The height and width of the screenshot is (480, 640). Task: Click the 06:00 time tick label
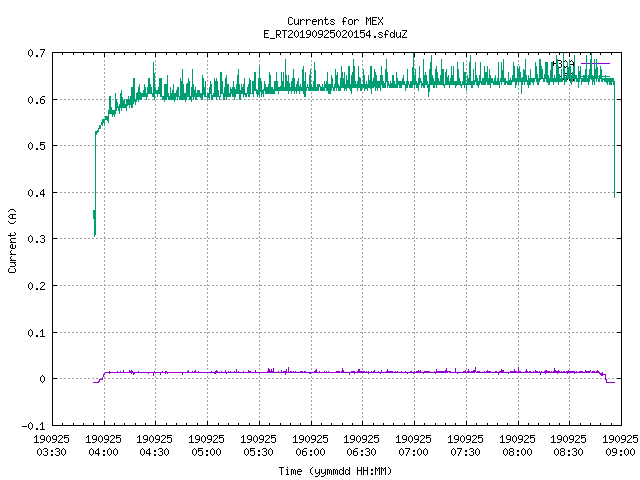(310, 452)
